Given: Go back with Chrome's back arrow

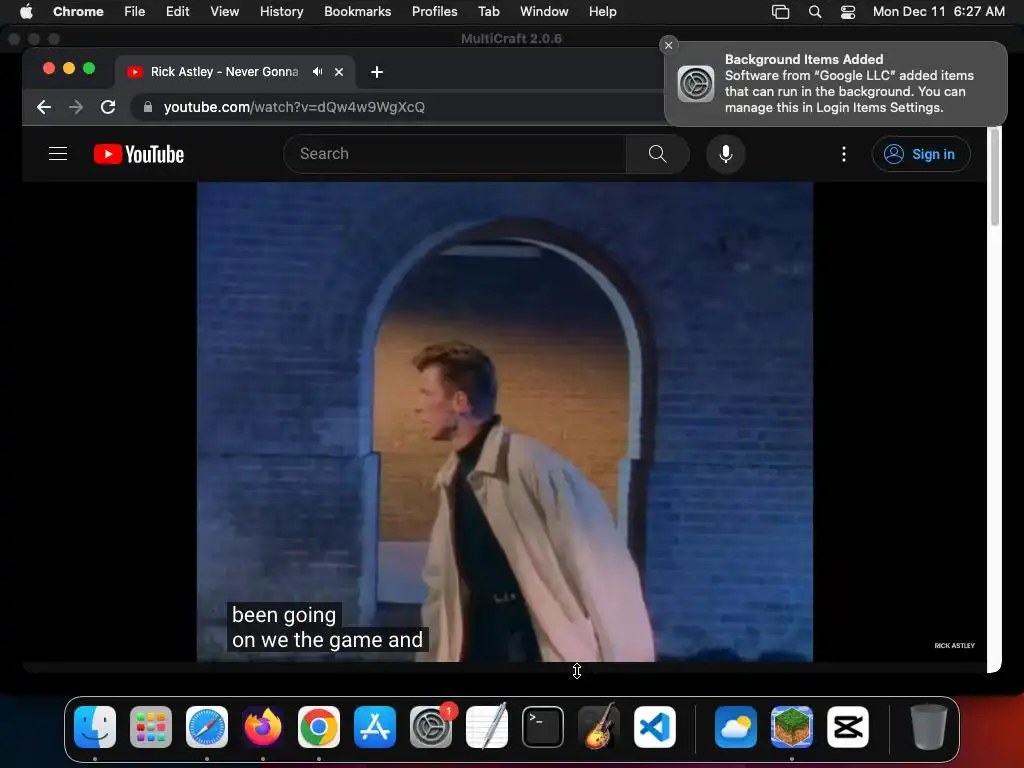Looking at the screenshot, I should coord(44,107).
